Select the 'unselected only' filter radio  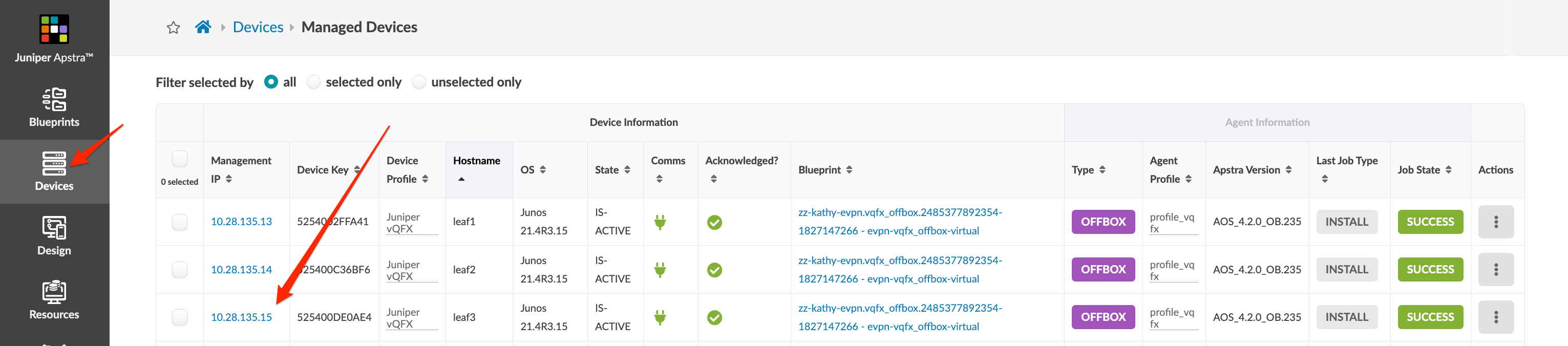[419, 82]
